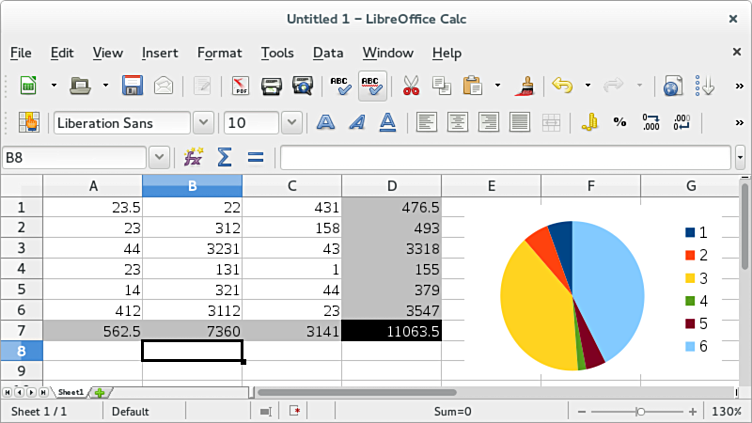Click the Cut scissors icon
752x423 pixels.
(410, 86)
